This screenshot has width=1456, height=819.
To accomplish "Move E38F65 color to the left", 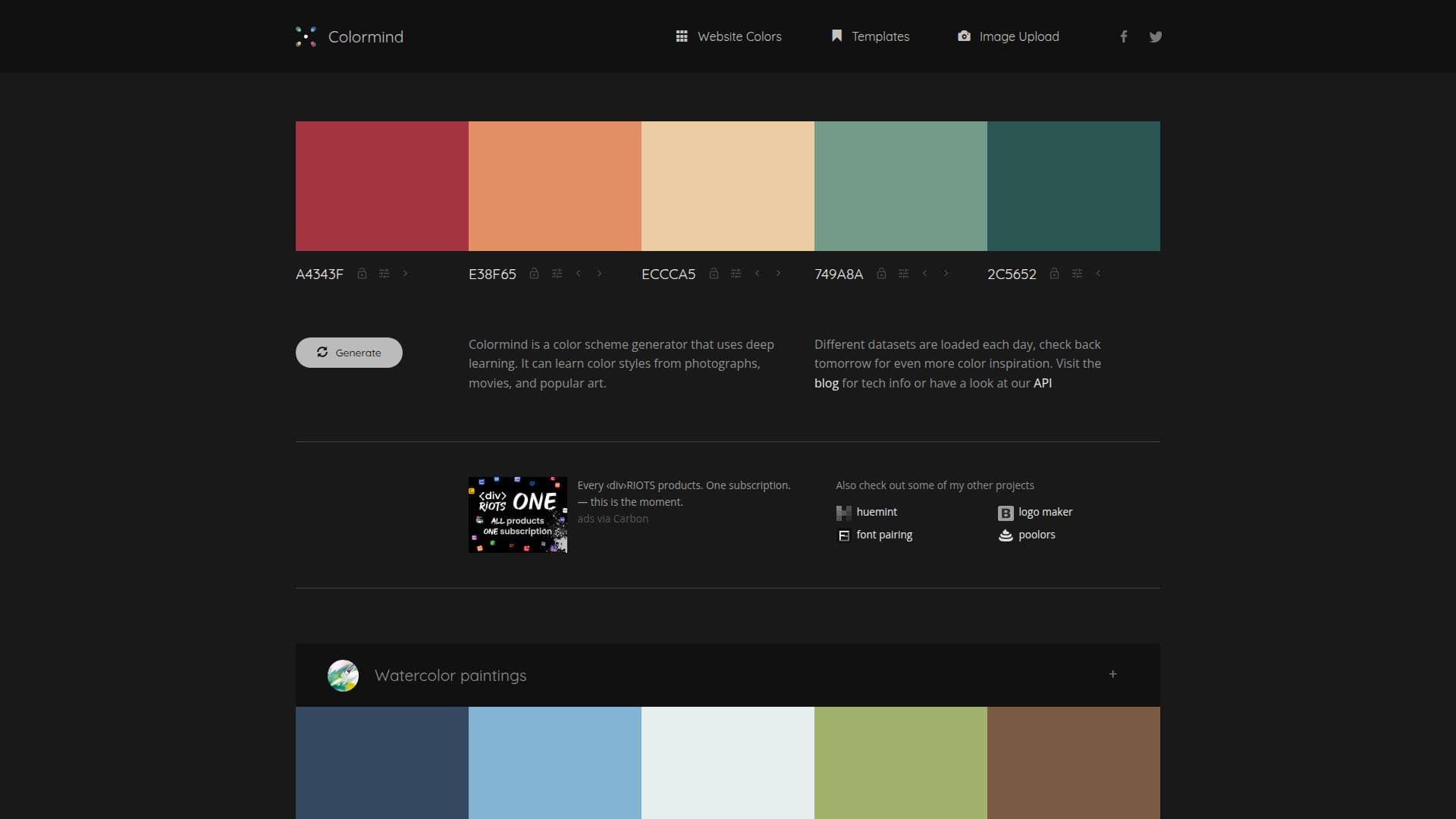I will tap(579, 274).
